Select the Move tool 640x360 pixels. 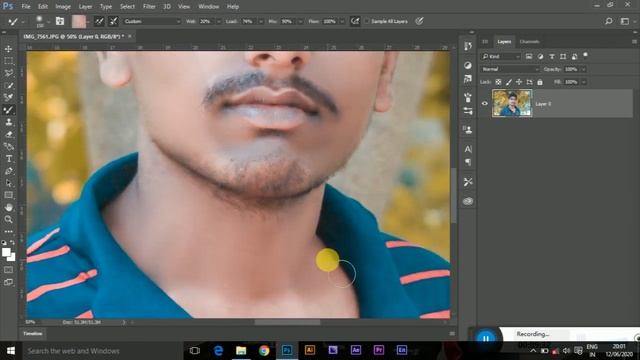click(9, 49)
